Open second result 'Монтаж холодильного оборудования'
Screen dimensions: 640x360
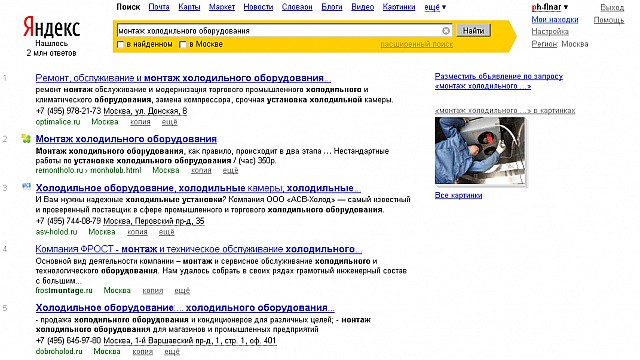[x=126, y=139]
